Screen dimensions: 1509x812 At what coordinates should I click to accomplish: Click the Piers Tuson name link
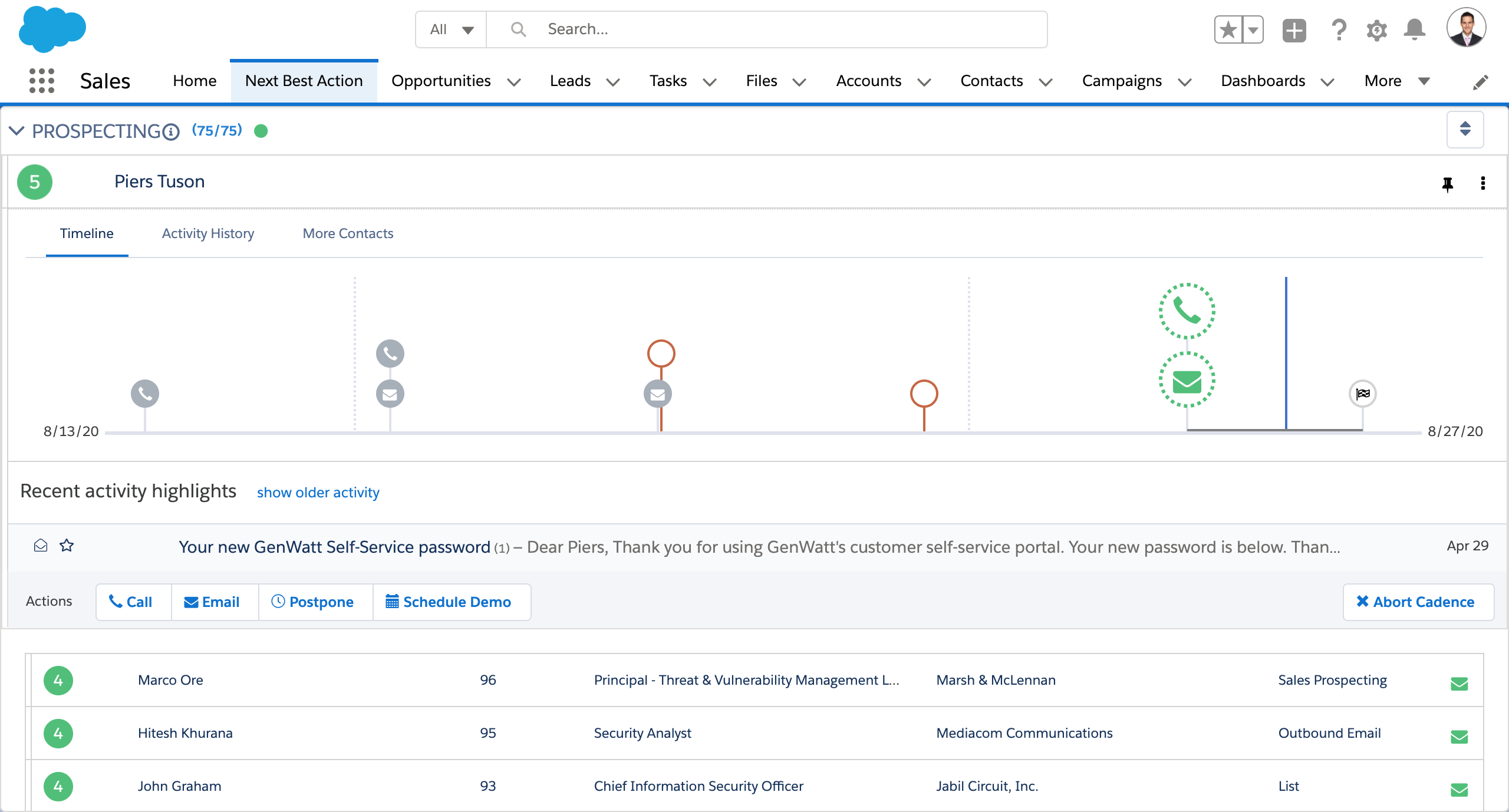click(159, 181)
